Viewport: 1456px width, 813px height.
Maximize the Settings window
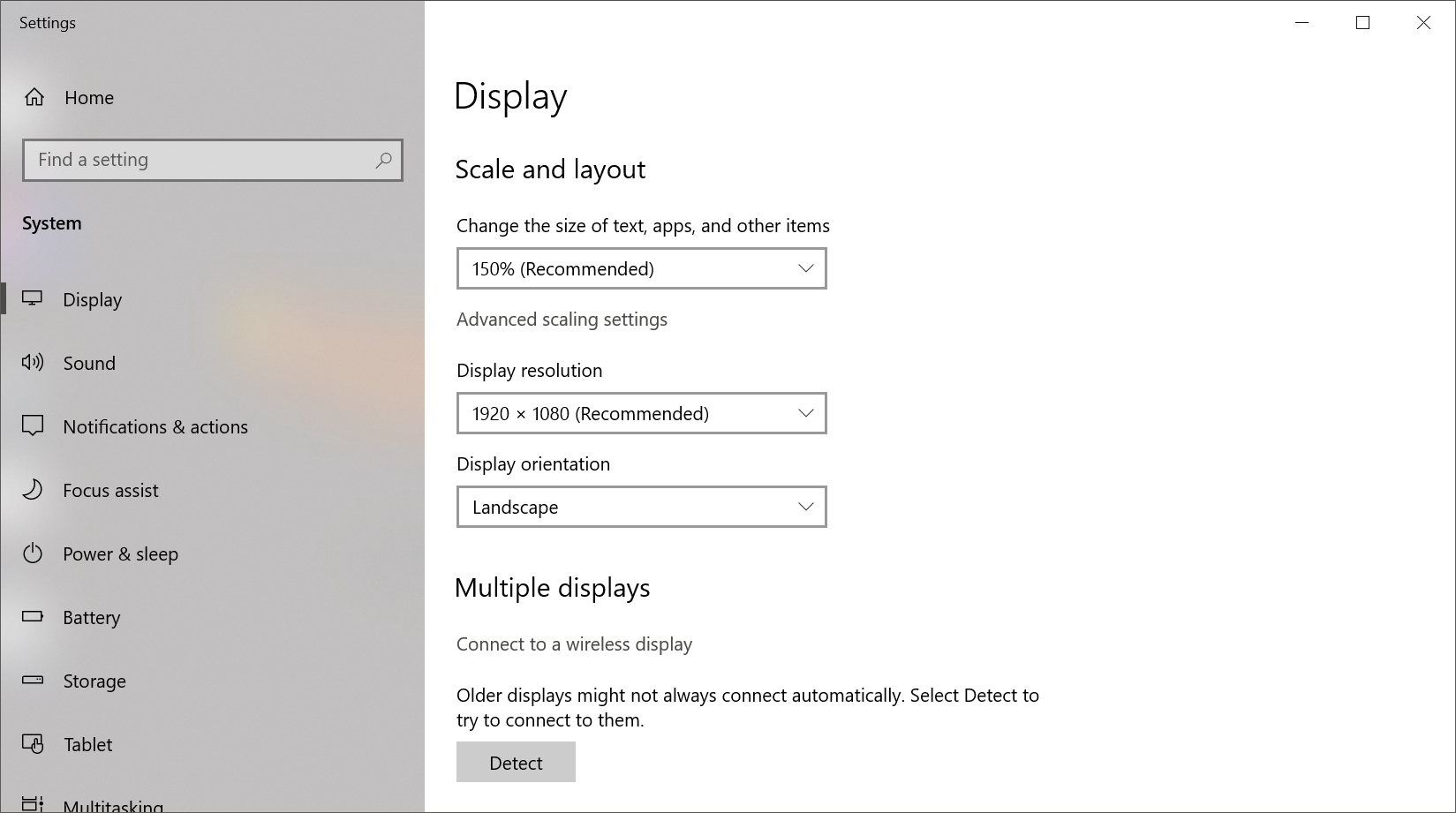1362,23
